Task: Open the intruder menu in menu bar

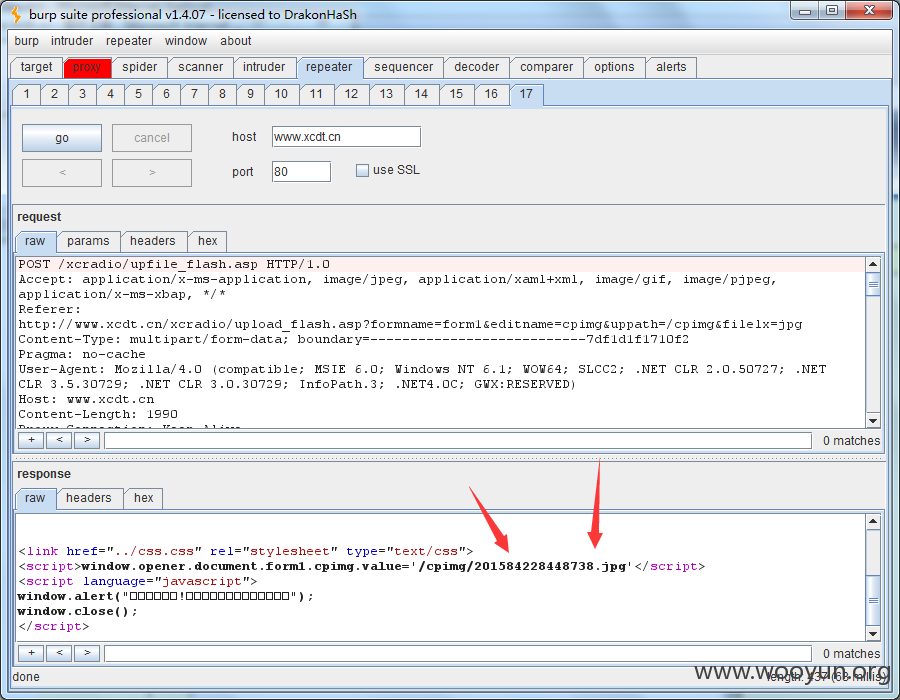Action: point(72,41)
